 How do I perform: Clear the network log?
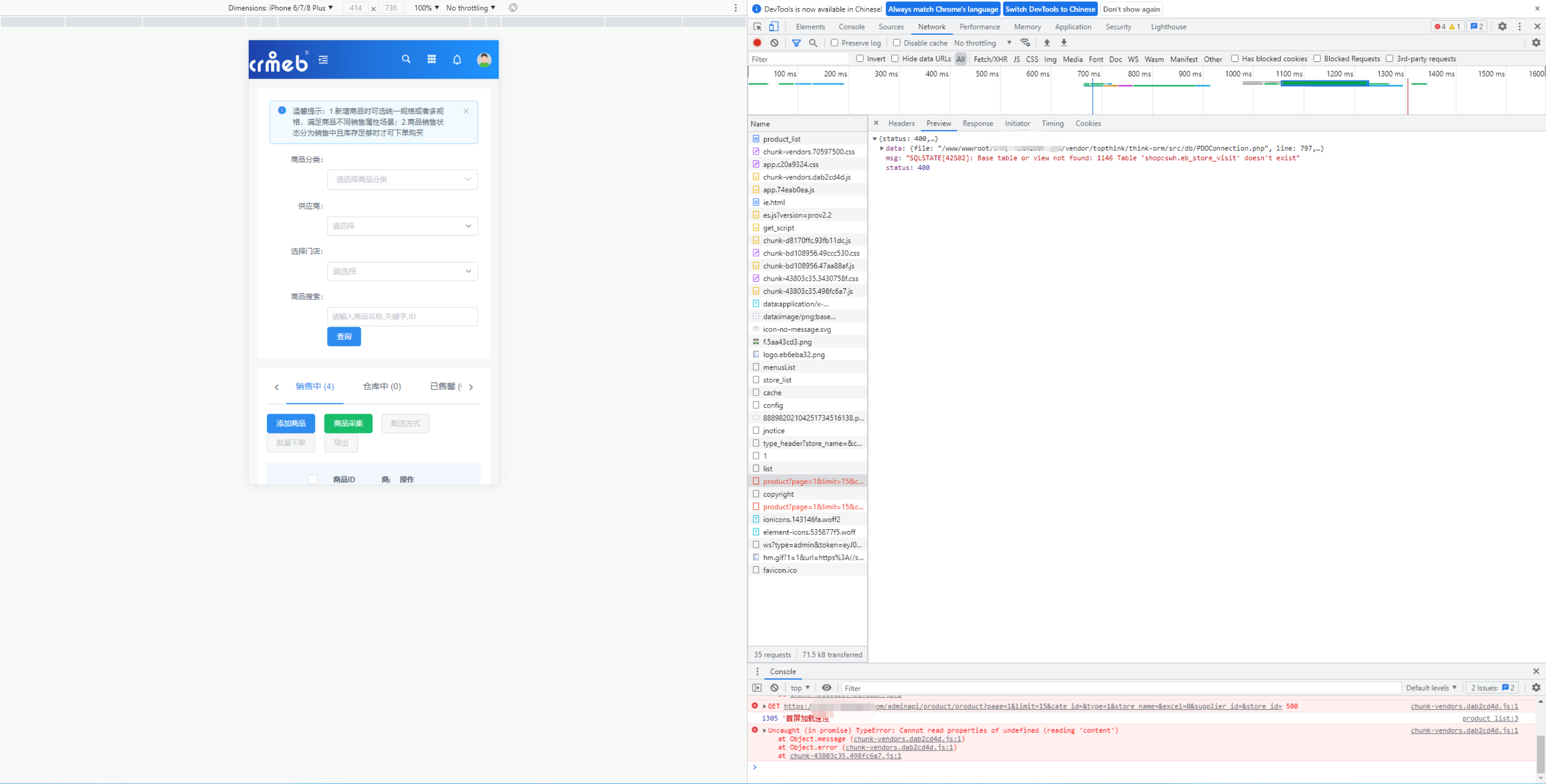775,43
